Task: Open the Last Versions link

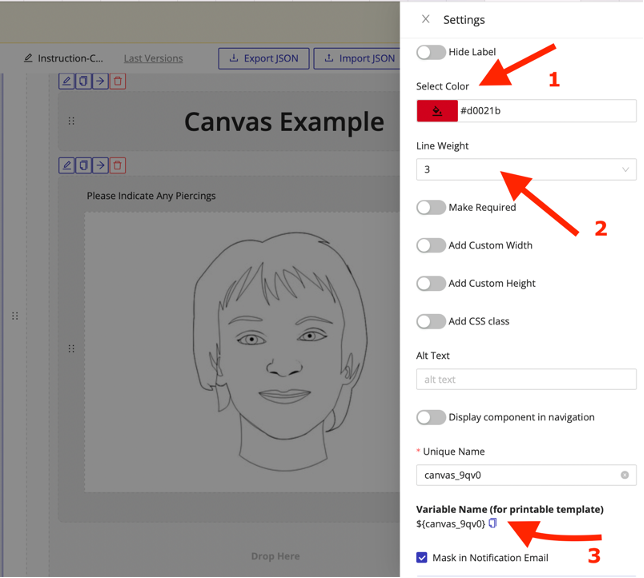Action: tap(153, 58)
